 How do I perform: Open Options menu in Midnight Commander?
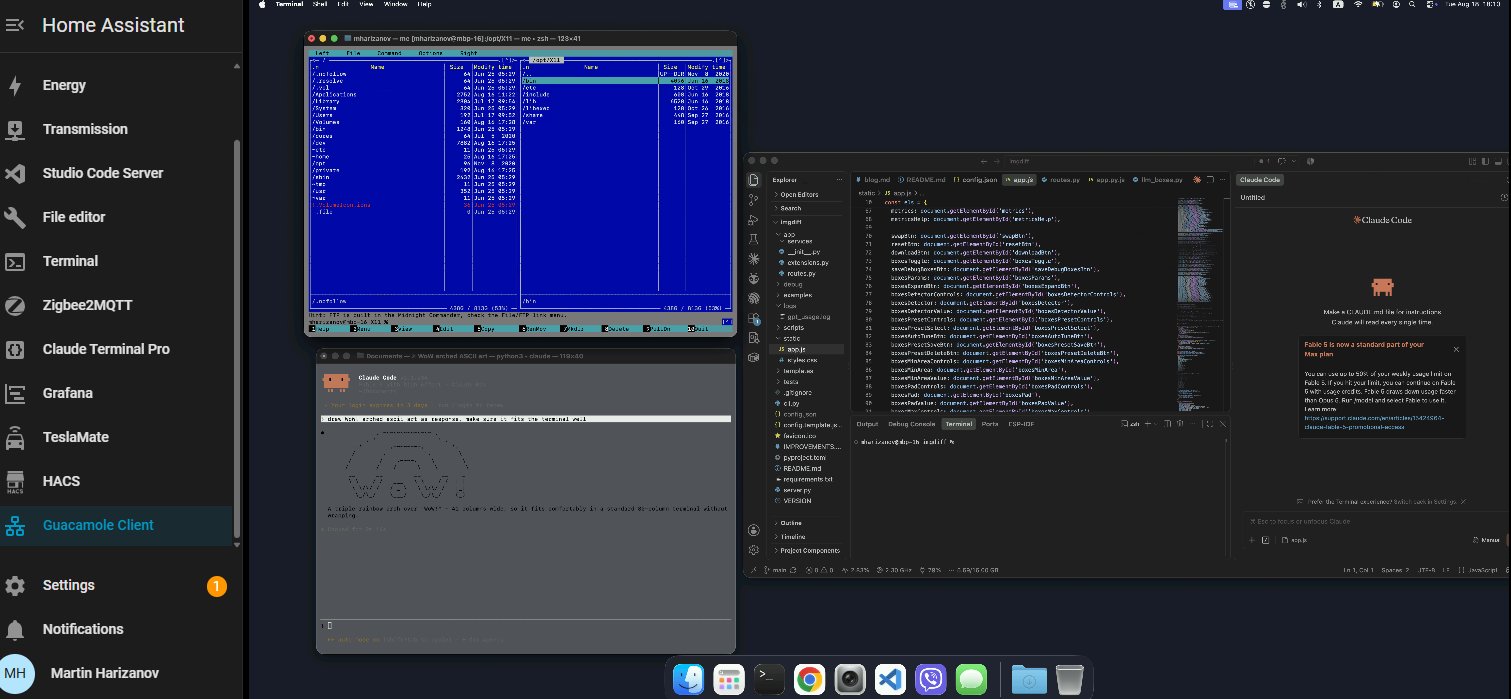point(430,52)
